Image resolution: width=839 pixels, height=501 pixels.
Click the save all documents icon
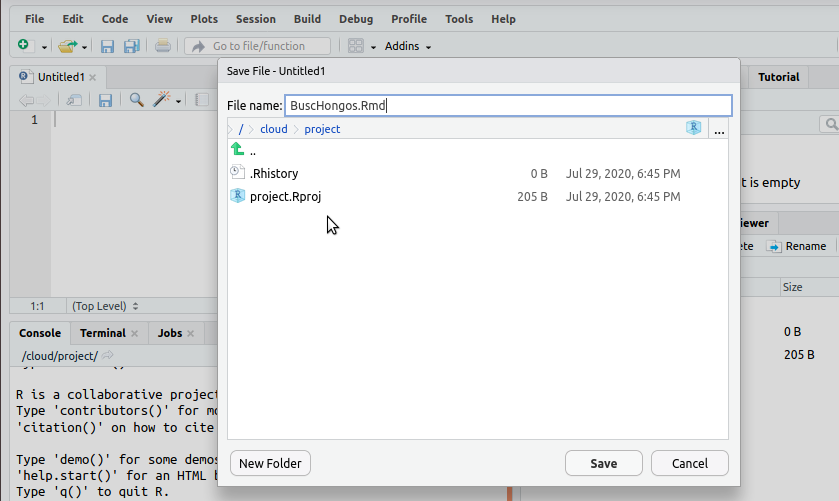(128, 46)
